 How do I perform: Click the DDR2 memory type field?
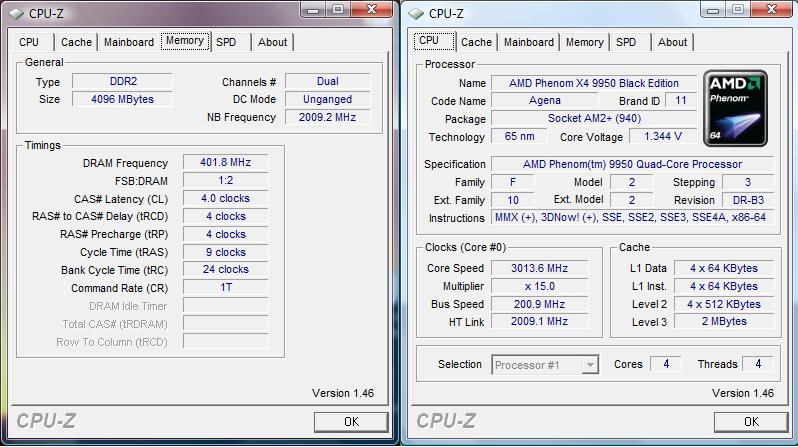(x=122, y=81)
